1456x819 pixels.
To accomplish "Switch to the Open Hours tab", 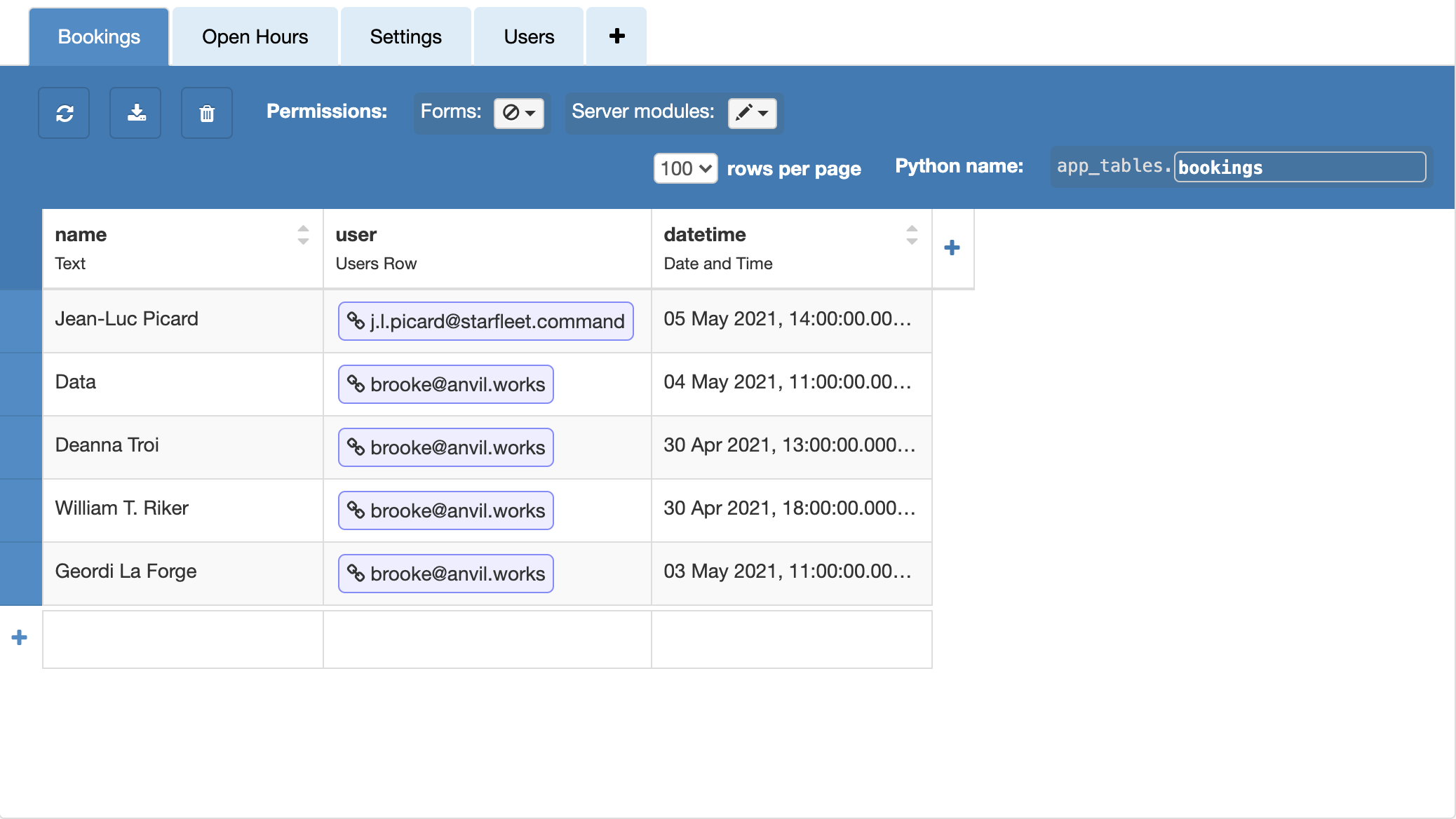I will click(255, 36).
